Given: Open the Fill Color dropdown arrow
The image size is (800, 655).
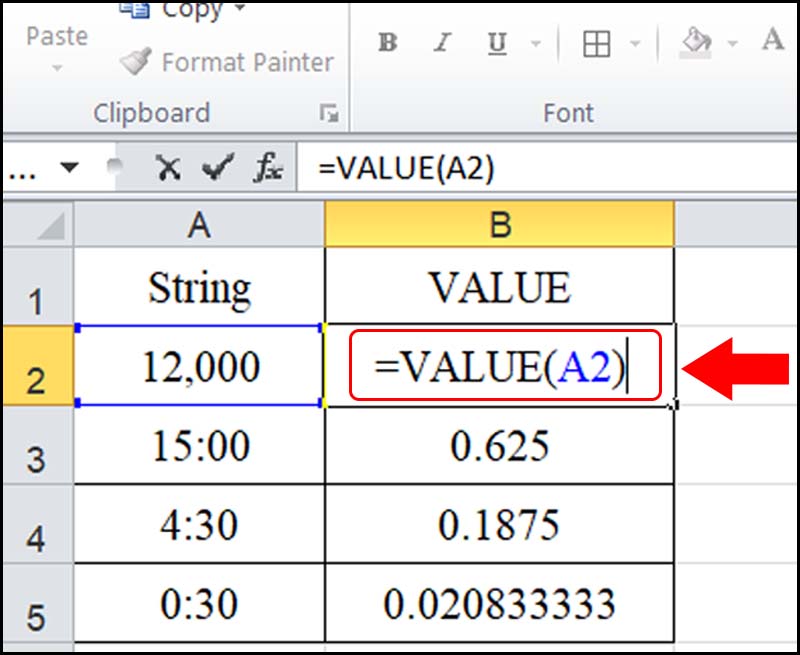Looking at the screenshot, I should pos(733,43).
